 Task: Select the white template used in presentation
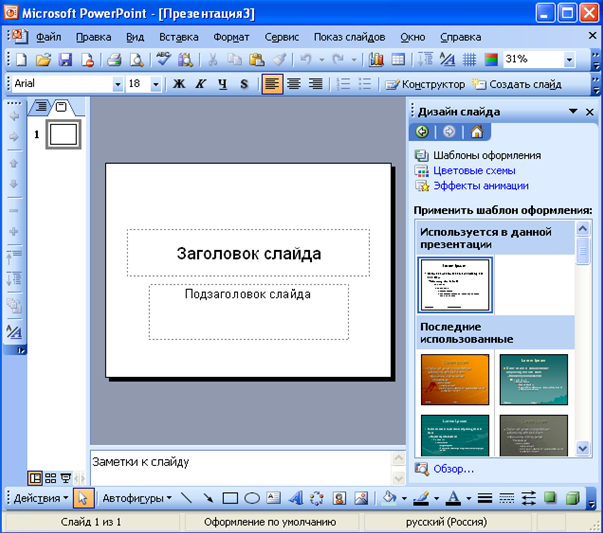[x=455, y=285]
